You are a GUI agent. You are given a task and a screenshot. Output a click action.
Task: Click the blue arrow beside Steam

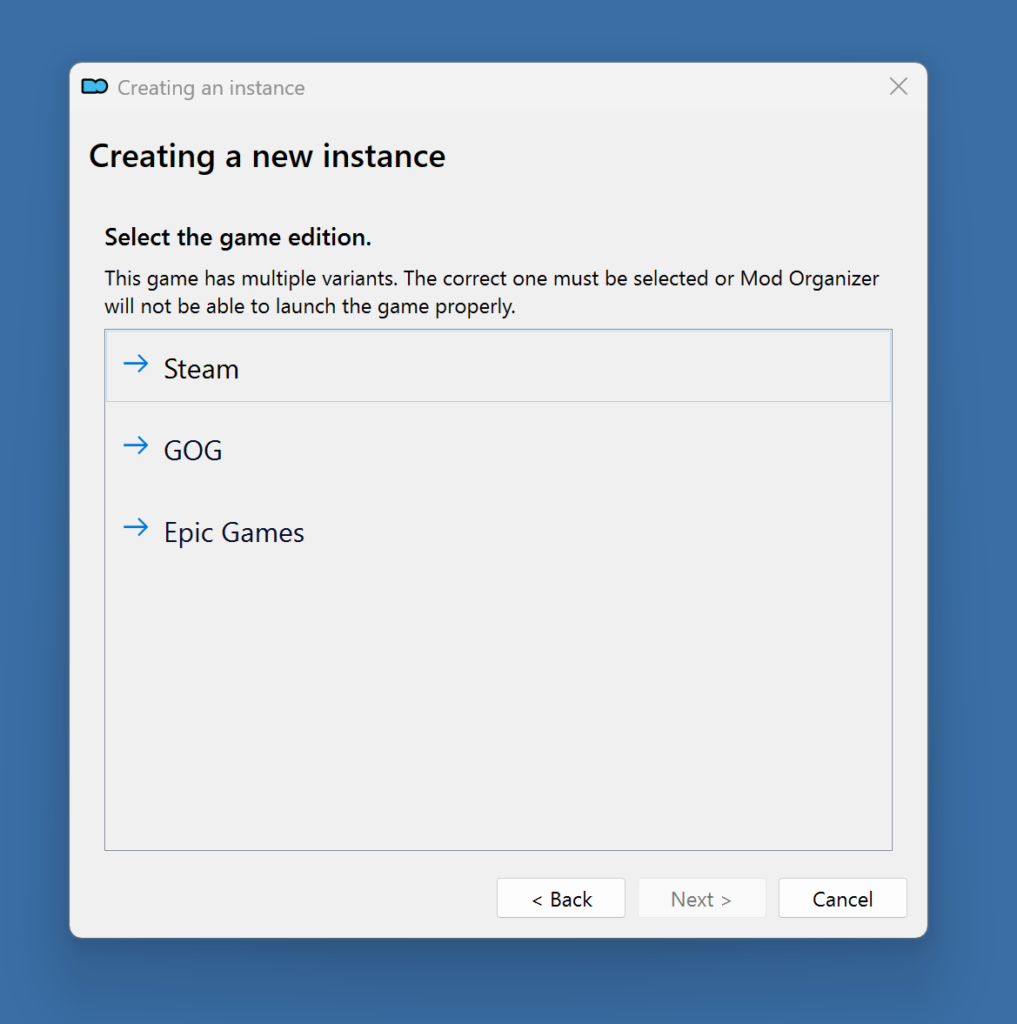(135, 365)
